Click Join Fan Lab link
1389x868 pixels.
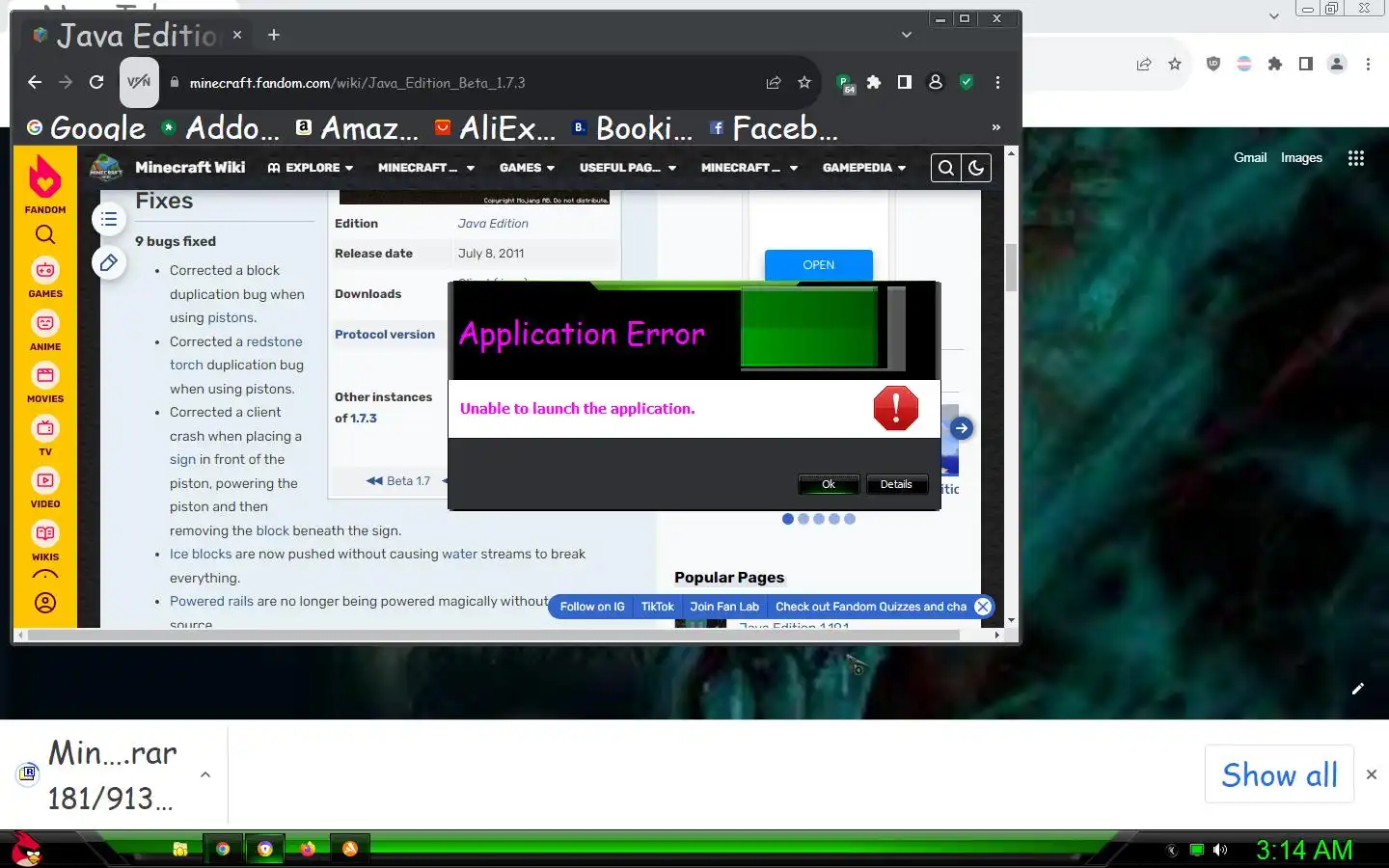(724, 607)
